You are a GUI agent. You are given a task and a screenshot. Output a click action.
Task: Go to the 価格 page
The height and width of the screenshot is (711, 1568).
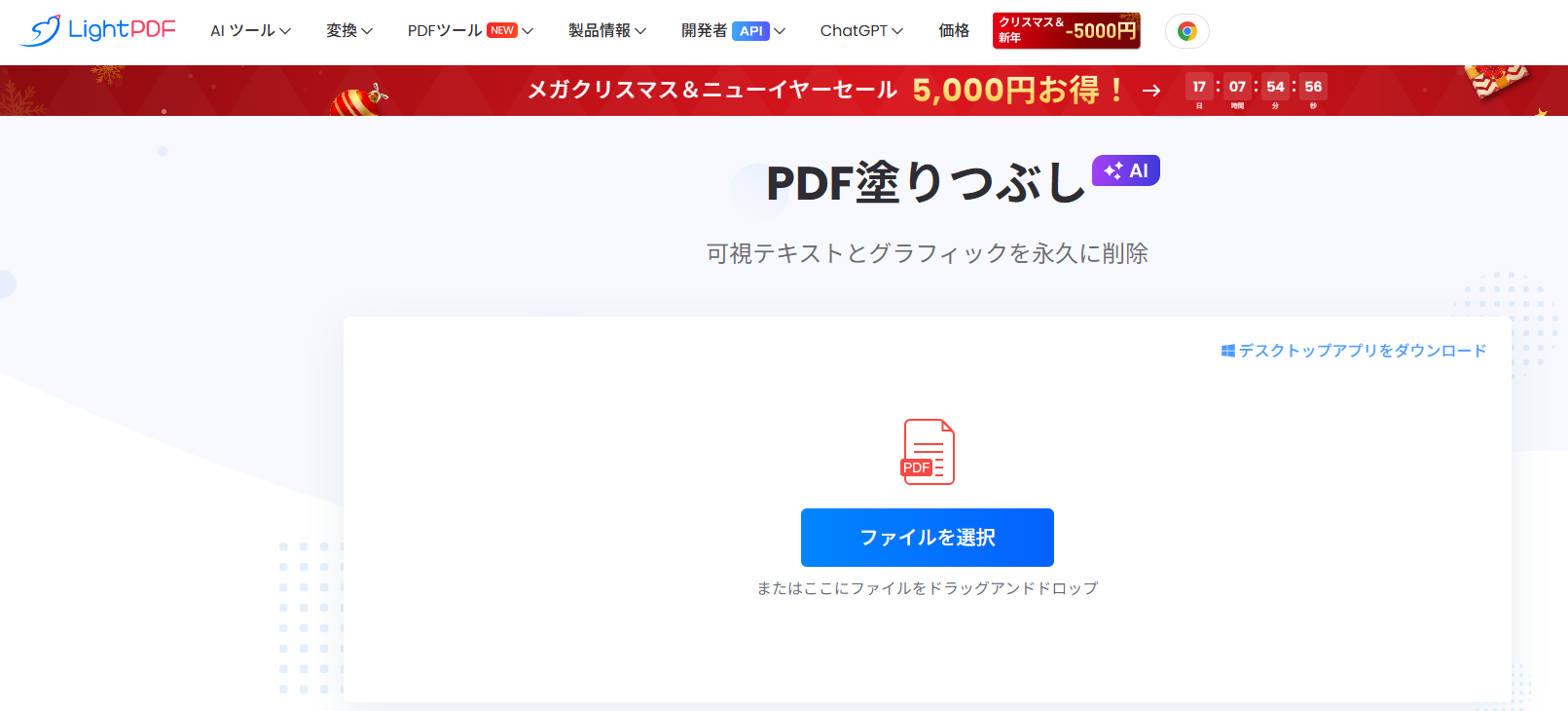point(954,31)
